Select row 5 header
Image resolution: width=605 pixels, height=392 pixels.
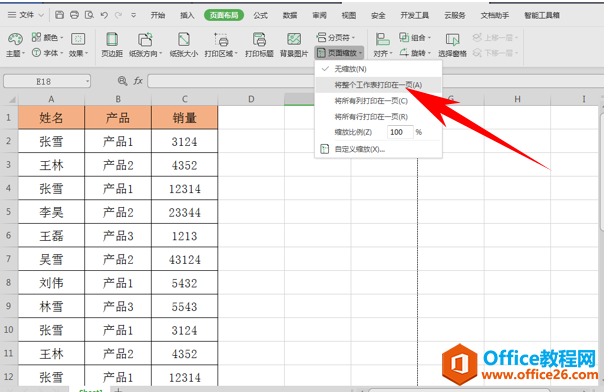point(9,212)
